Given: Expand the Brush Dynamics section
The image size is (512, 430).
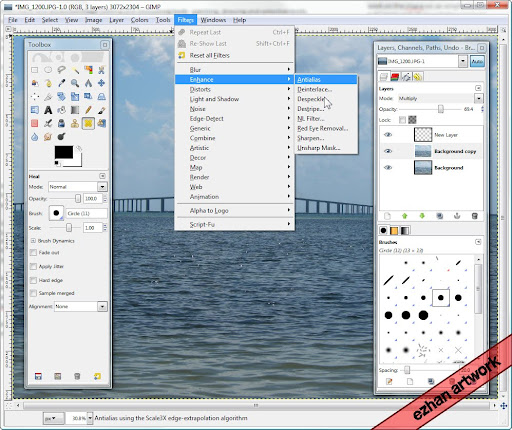Looking at the screenshot, I should 33,241.
